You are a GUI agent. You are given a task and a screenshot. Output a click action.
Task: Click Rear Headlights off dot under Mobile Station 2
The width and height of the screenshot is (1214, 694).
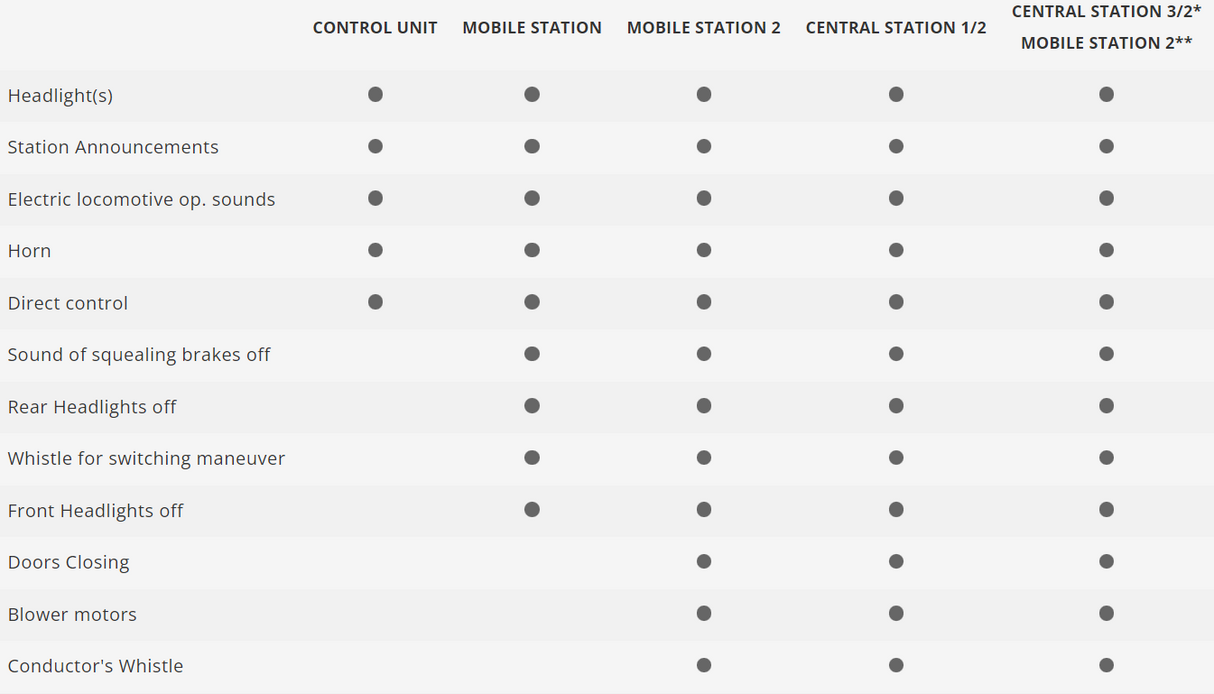(704, 406)
